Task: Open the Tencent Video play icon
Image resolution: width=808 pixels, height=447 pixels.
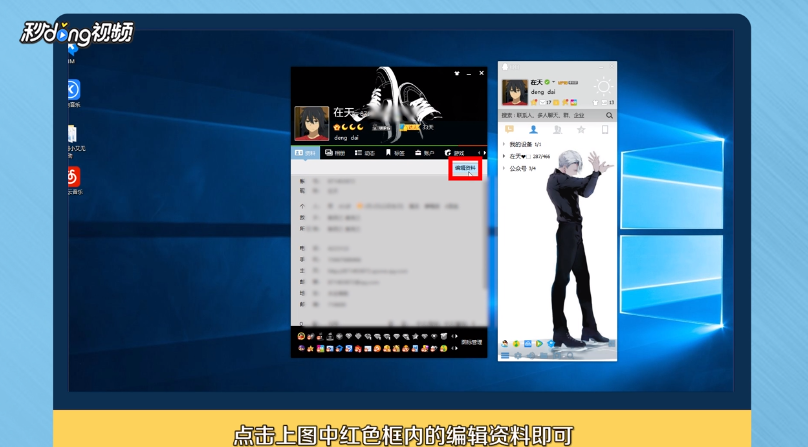Action: tap(539, 343)
